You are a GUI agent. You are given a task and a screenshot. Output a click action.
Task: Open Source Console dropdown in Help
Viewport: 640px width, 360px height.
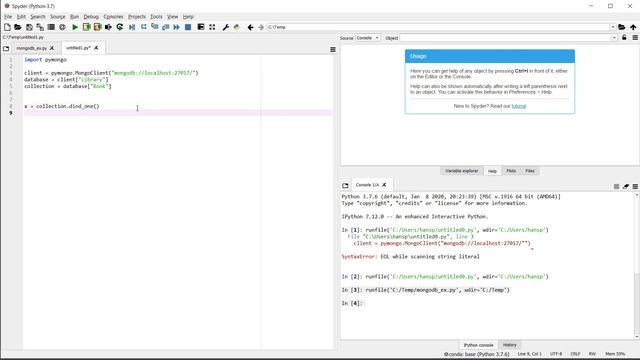click(x=367, y=38)
